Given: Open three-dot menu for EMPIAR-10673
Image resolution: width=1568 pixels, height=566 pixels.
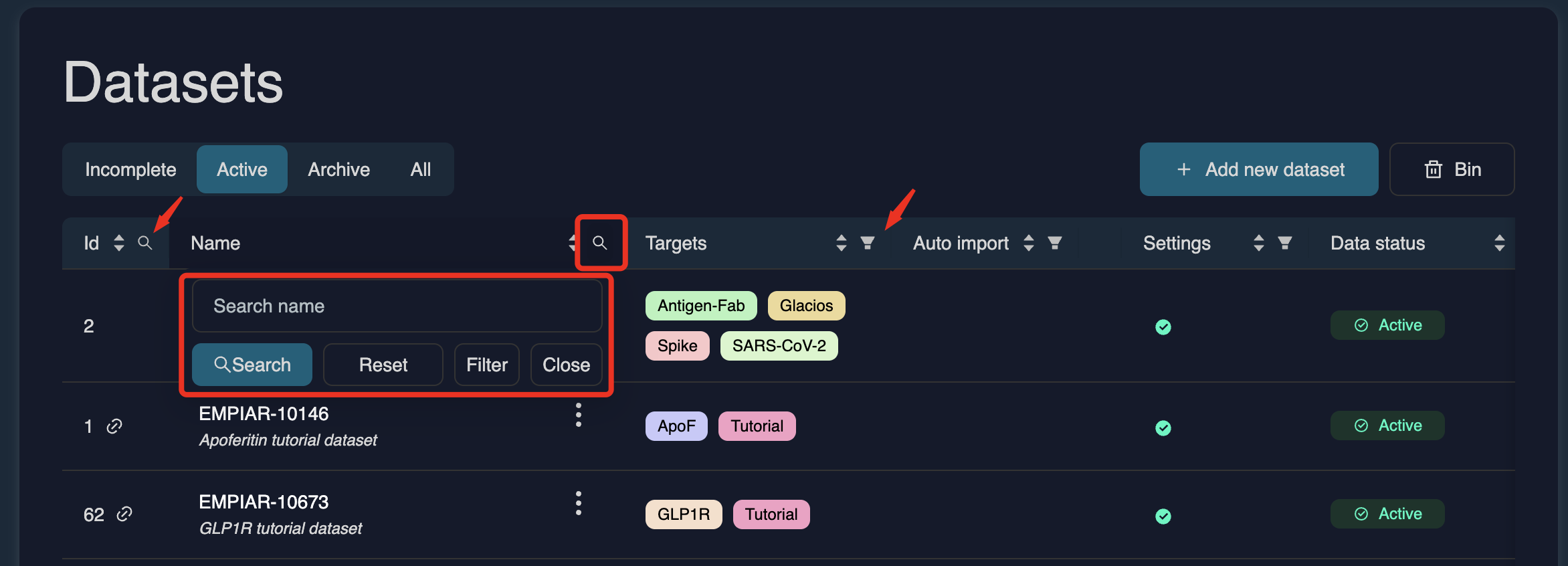Looking at the screenshot, I should 579,503.
